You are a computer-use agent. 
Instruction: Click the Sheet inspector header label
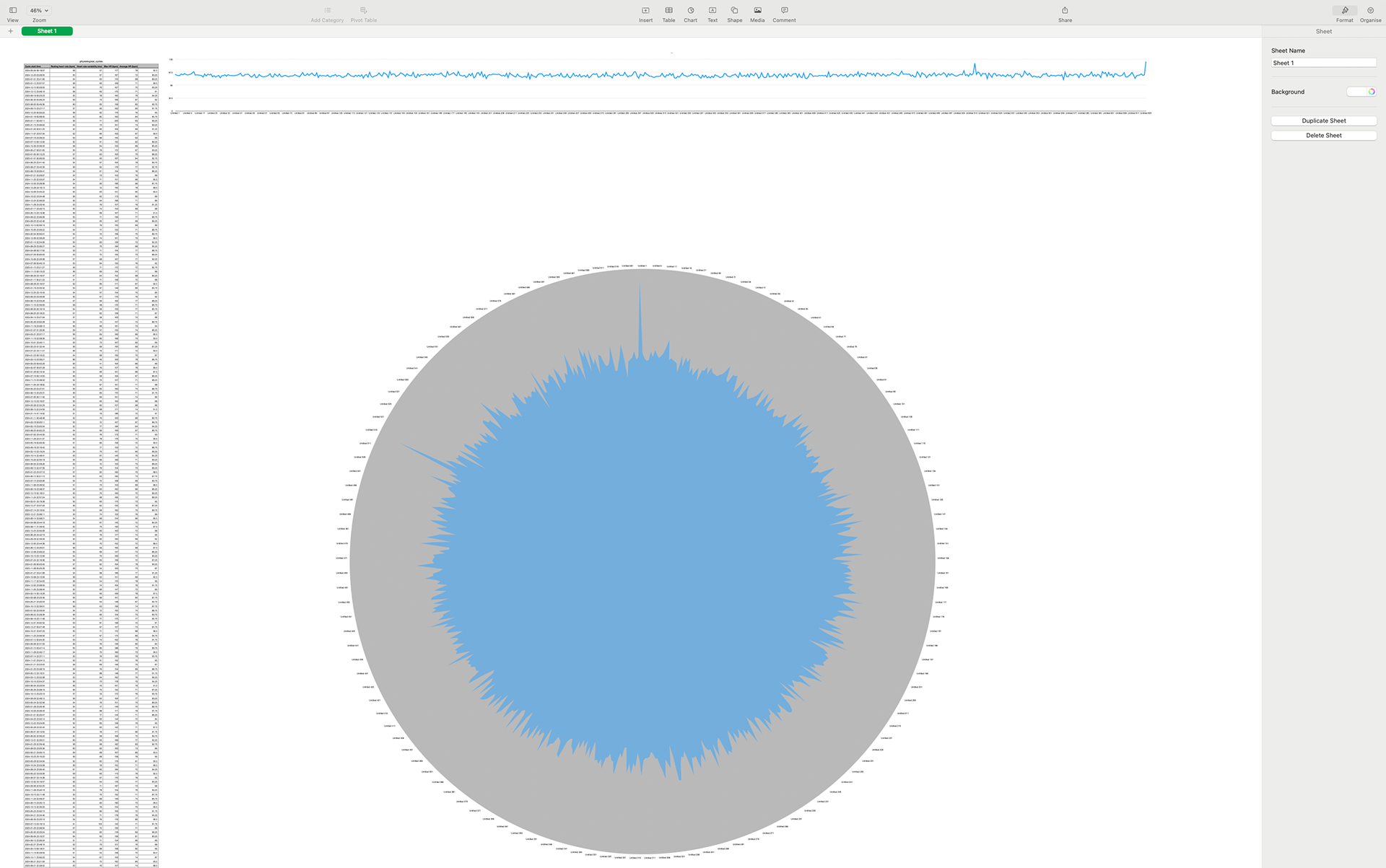1323,31
